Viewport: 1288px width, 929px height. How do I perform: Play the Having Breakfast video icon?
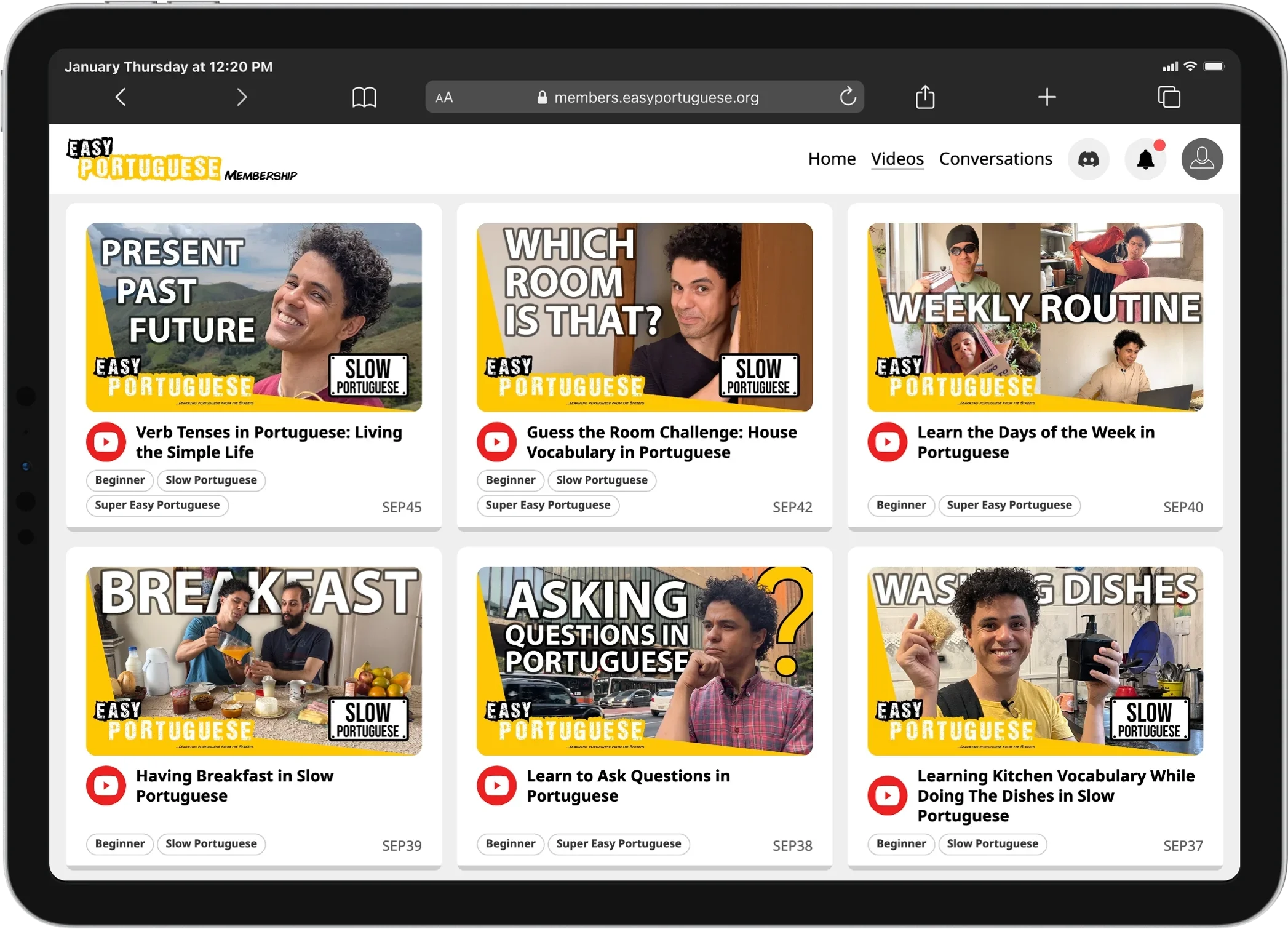[x=106, y=785]
